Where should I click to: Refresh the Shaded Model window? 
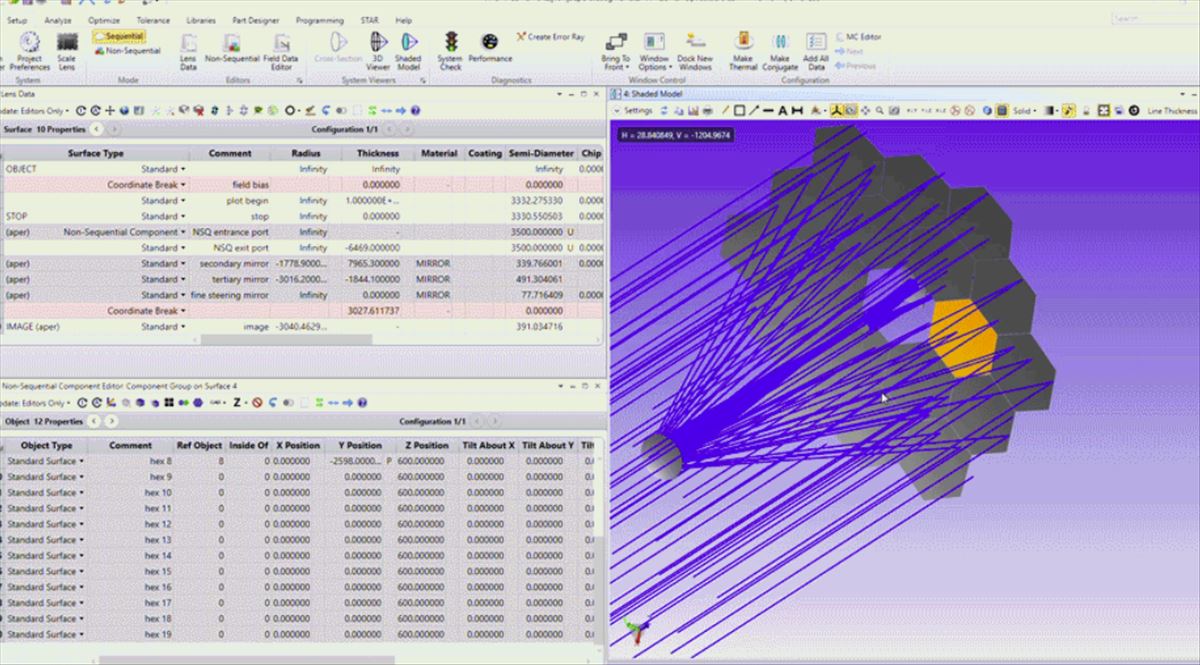[x=664, y=111]
